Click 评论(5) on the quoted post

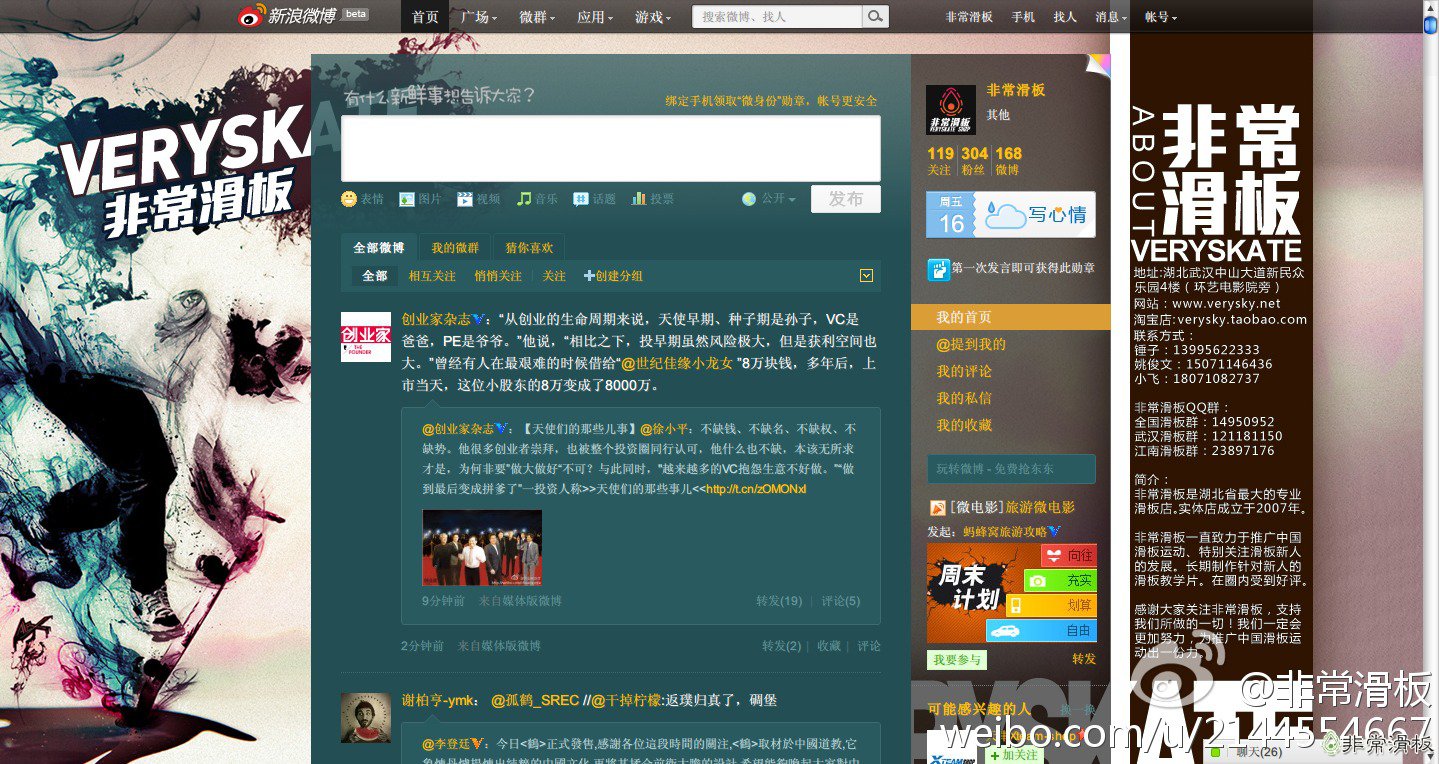(x=841, y=601)
